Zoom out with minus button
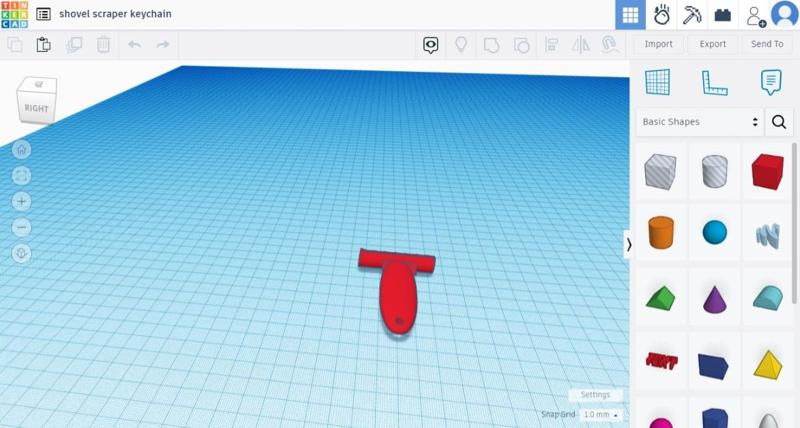 [x=21, y=228]
